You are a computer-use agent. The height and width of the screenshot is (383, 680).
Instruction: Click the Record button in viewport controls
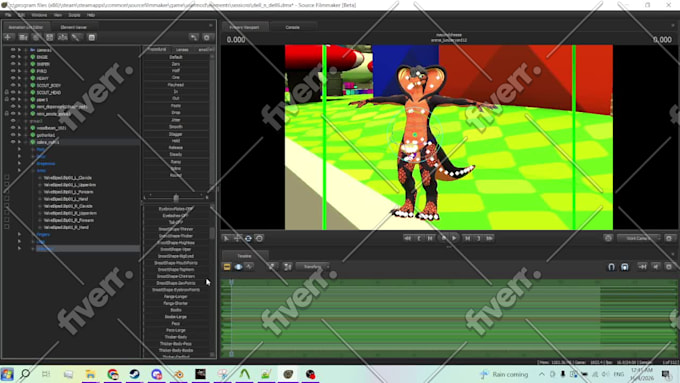click(443, 238)
